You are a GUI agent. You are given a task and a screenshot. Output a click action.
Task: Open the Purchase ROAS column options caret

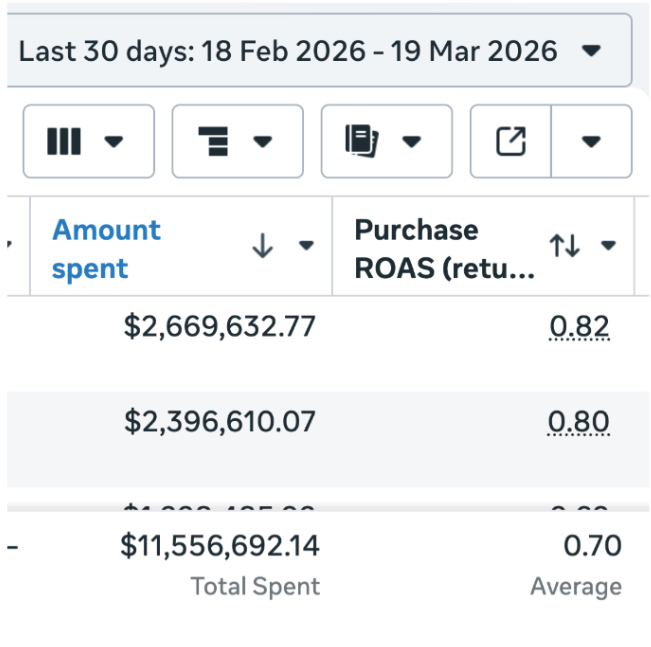(x=608, y=246)
